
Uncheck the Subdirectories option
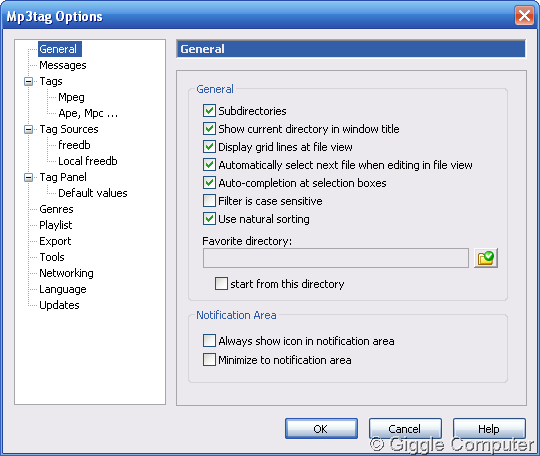(x=209, y=111)
